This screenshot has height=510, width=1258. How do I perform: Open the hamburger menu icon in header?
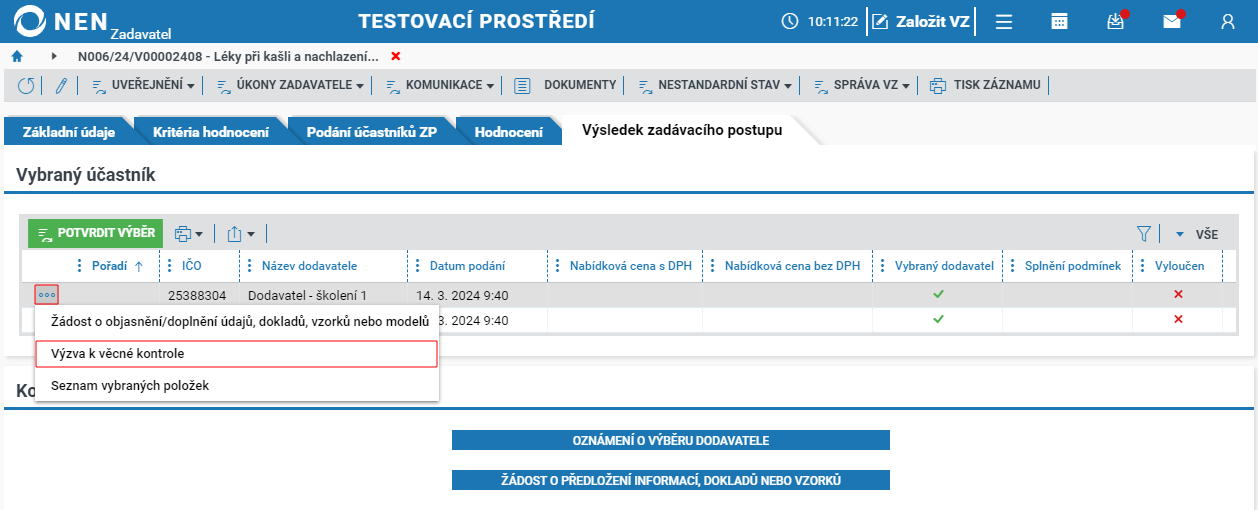tap(1004, 21)
